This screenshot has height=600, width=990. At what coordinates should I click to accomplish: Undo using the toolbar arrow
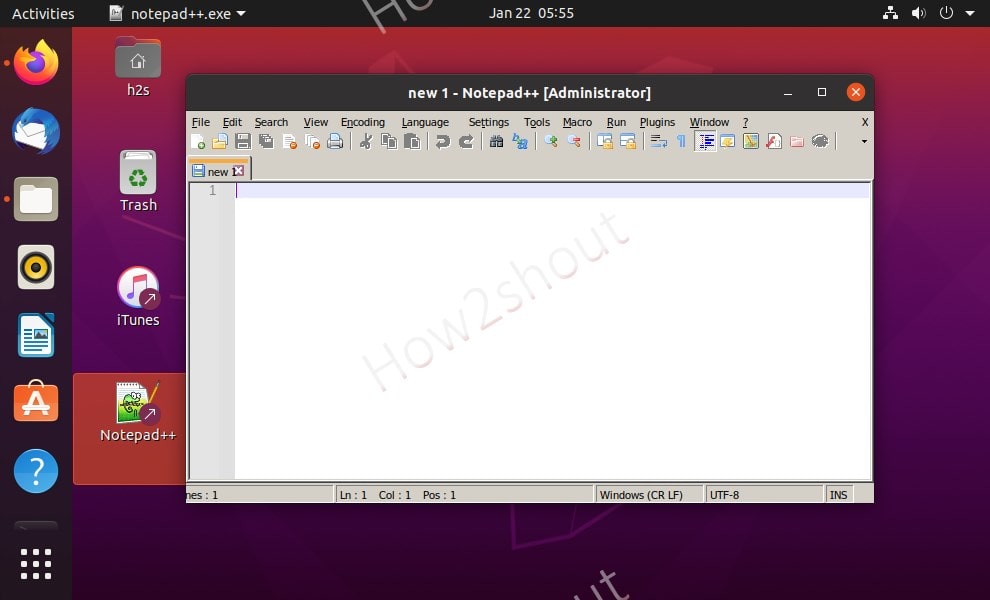(x=441, y=141)
